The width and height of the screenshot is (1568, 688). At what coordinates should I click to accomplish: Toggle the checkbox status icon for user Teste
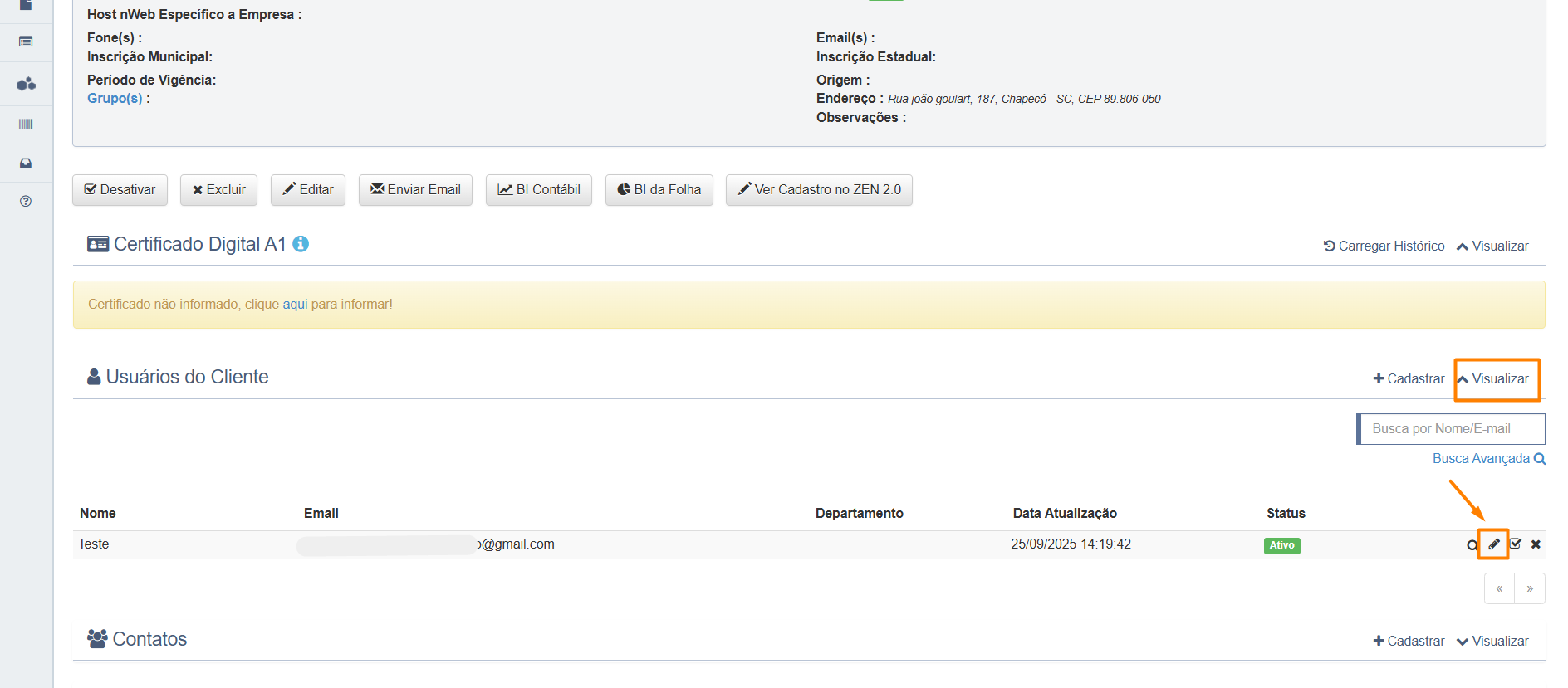(1516, 544)
